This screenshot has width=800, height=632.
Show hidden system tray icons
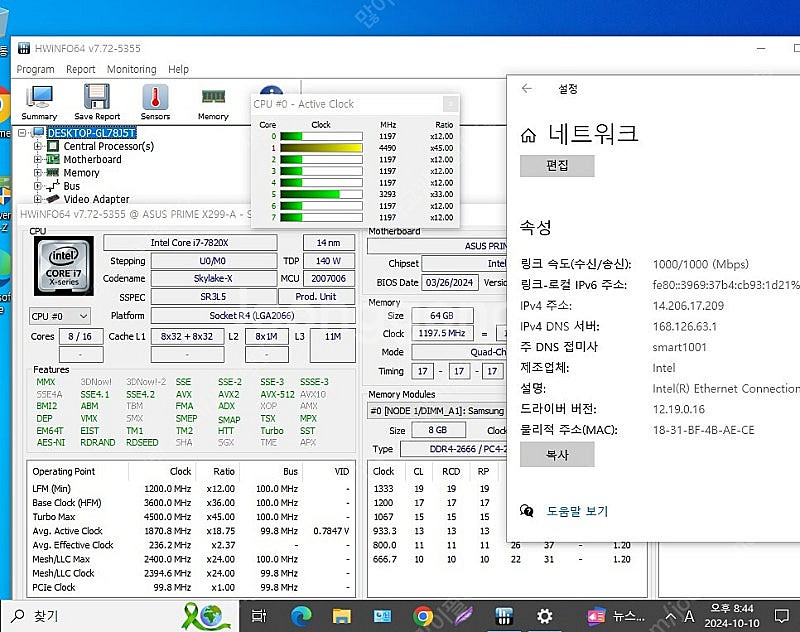click(670, 617)
